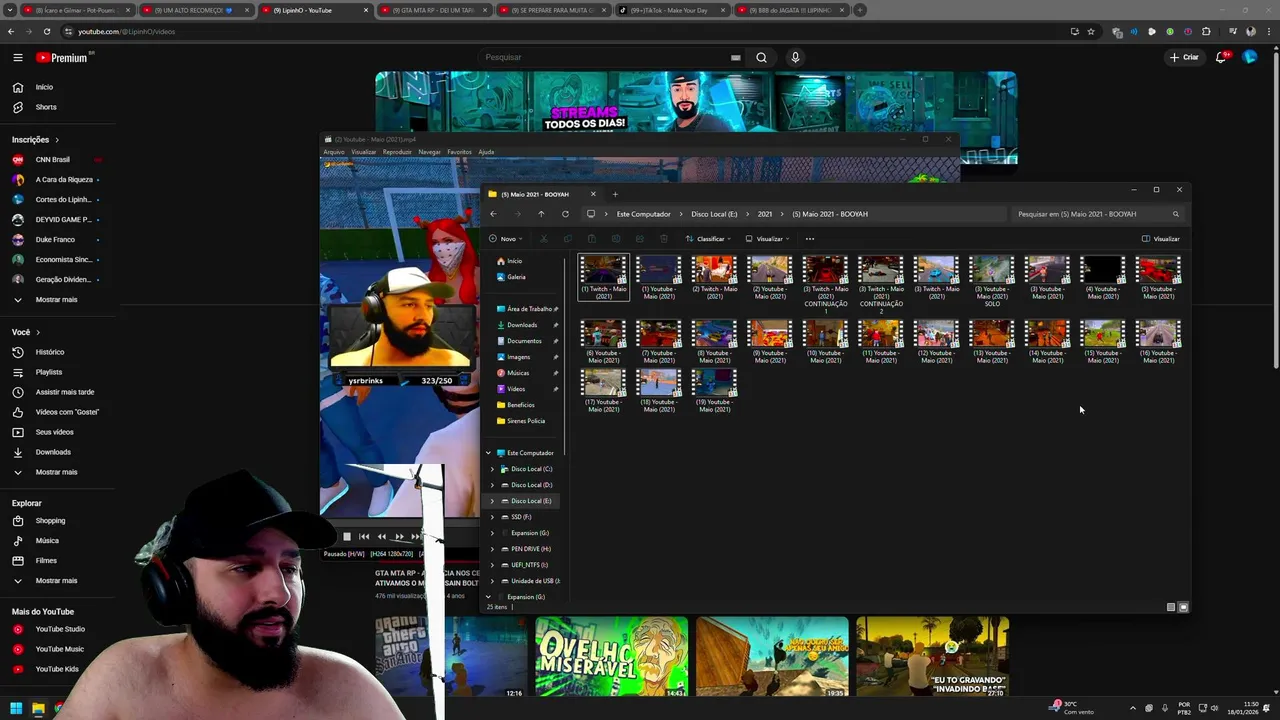
Task: Open YouTube Studio link in sidebar
Action: pos(60,629)
